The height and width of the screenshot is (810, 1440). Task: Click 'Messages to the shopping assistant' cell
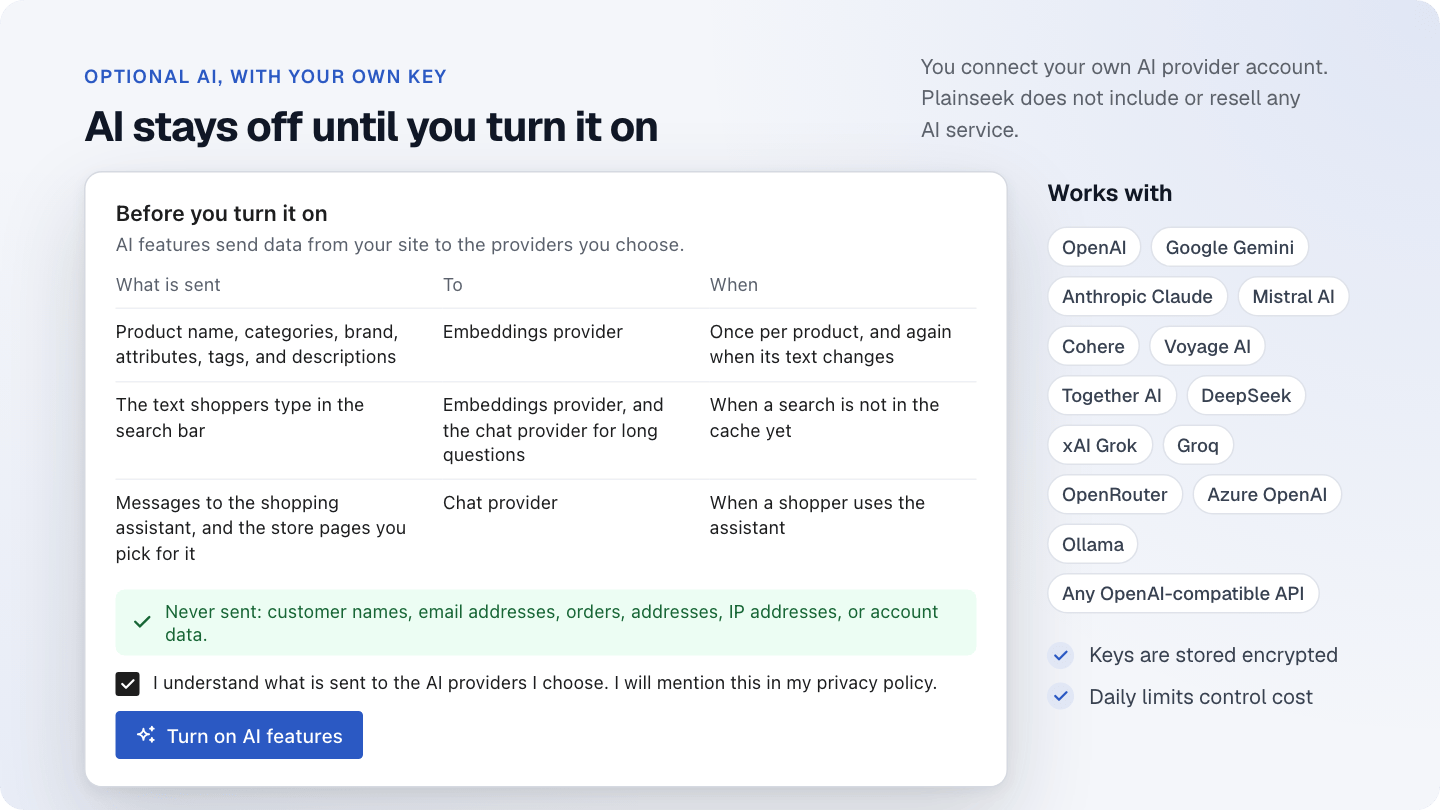pyautogui.click(x=261, y=528)
